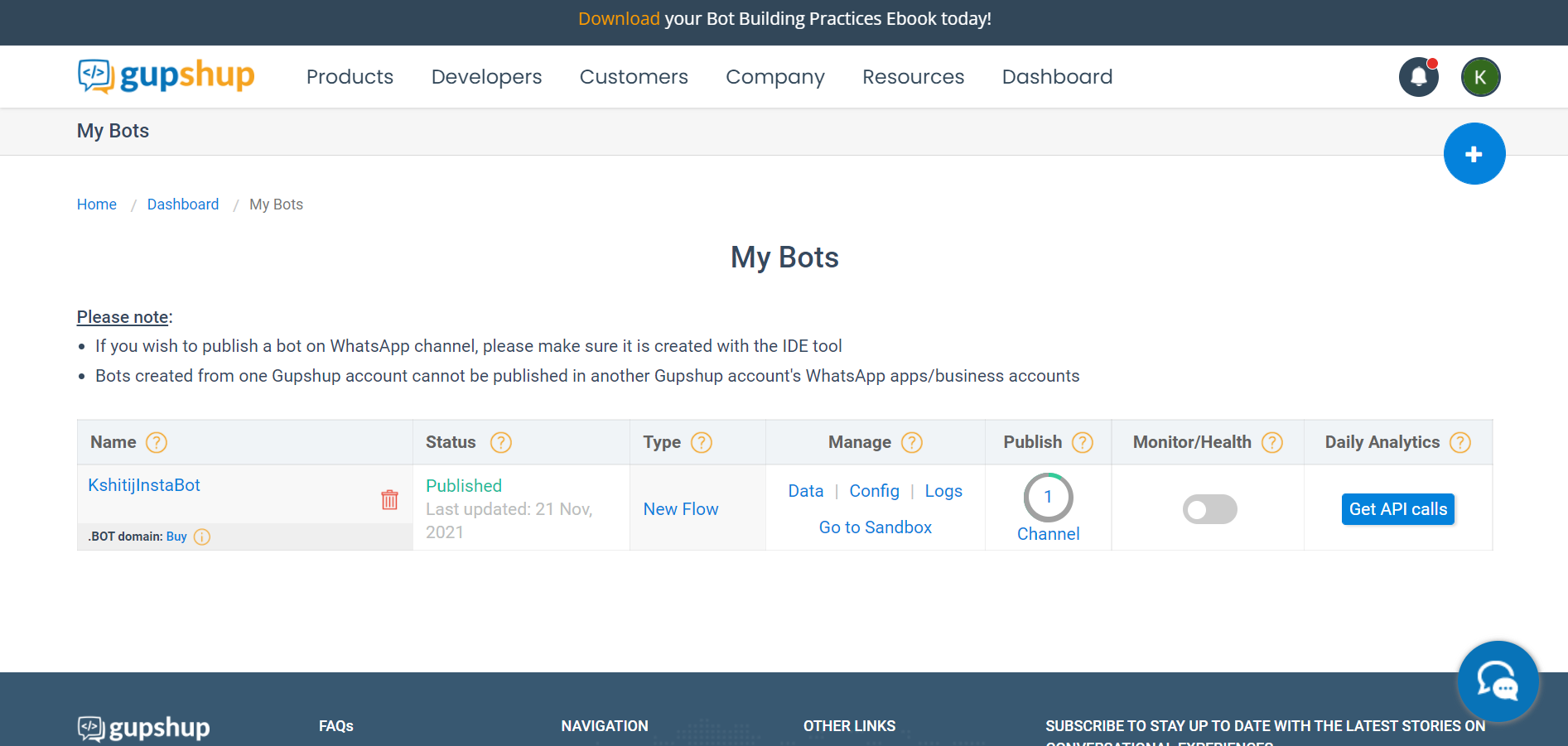Click the Channel link under Publish

[1049, 534]
